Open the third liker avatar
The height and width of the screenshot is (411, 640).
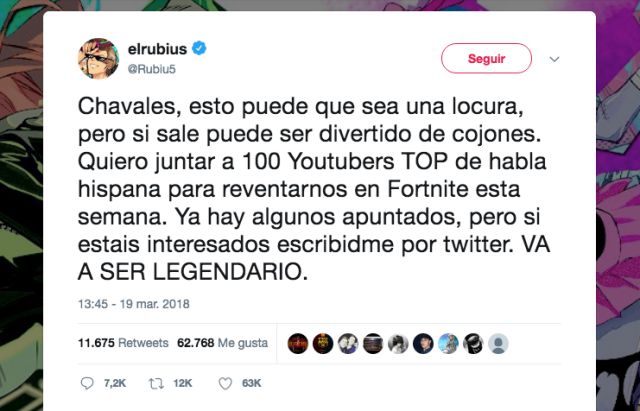click(x=348, y=343)
